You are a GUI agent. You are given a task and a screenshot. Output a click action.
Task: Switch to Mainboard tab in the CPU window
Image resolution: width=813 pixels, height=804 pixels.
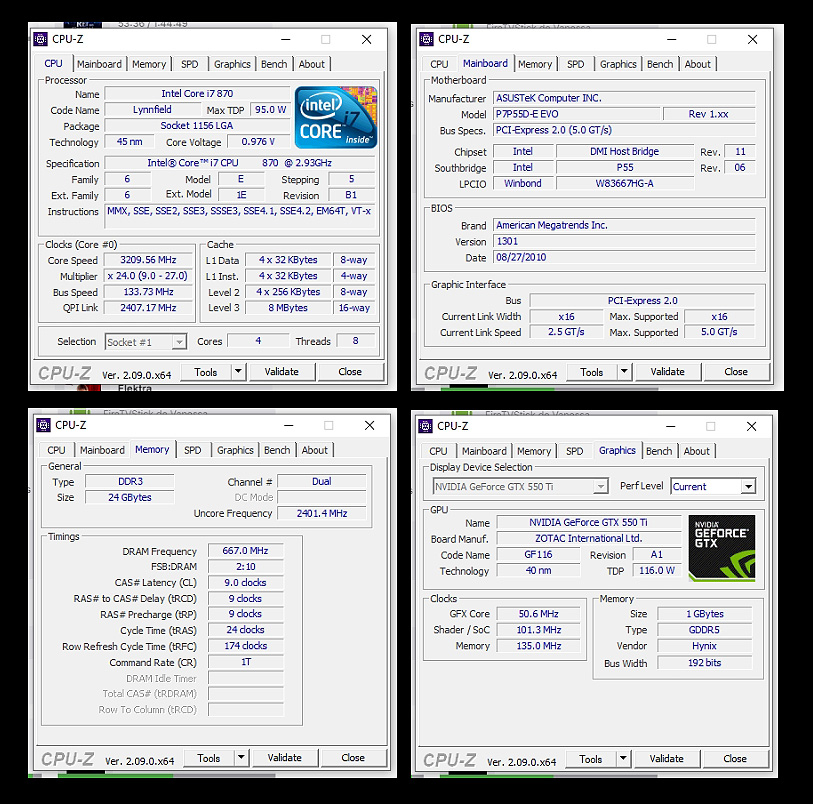(x=99, y=64)
